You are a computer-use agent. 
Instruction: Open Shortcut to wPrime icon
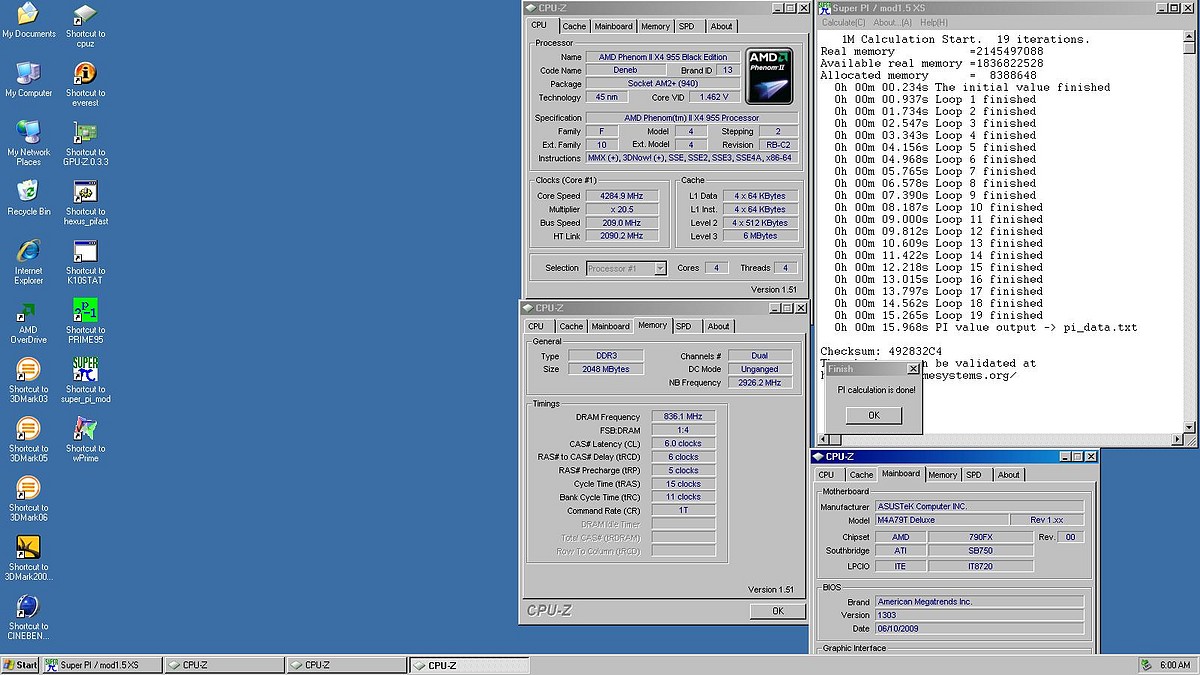86,439
